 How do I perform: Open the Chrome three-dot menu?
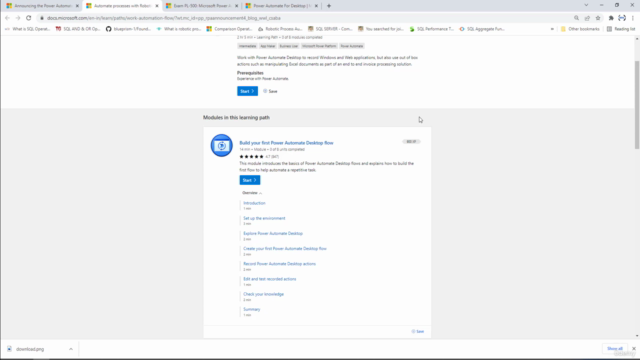(633, 18)
